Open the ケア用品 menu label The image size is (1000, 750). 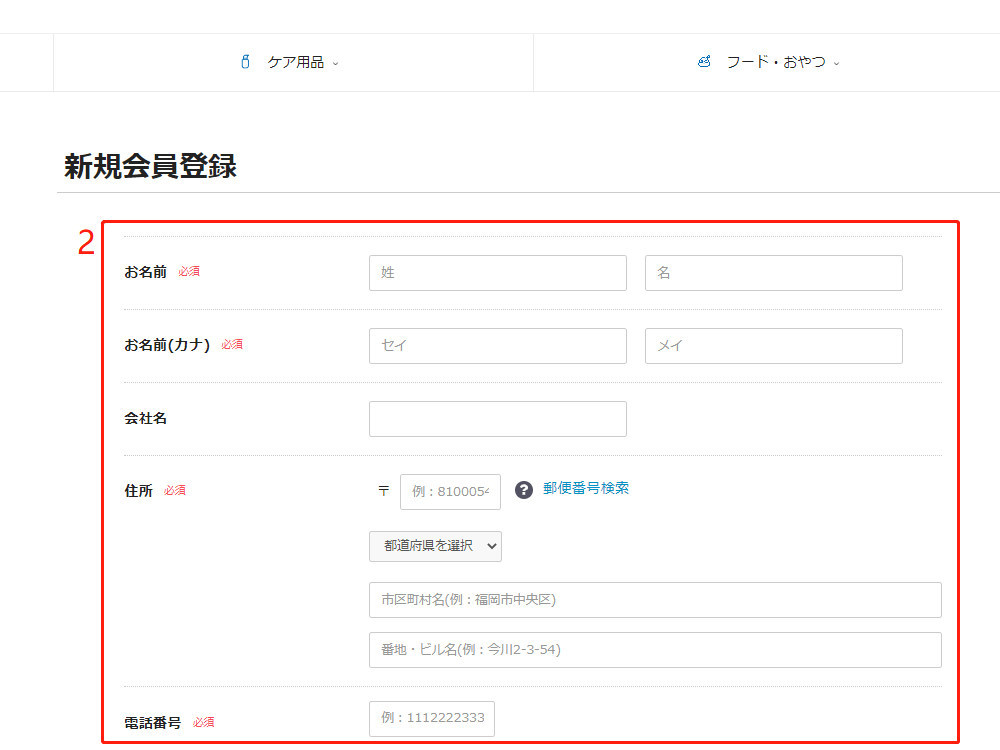[295, 62]
